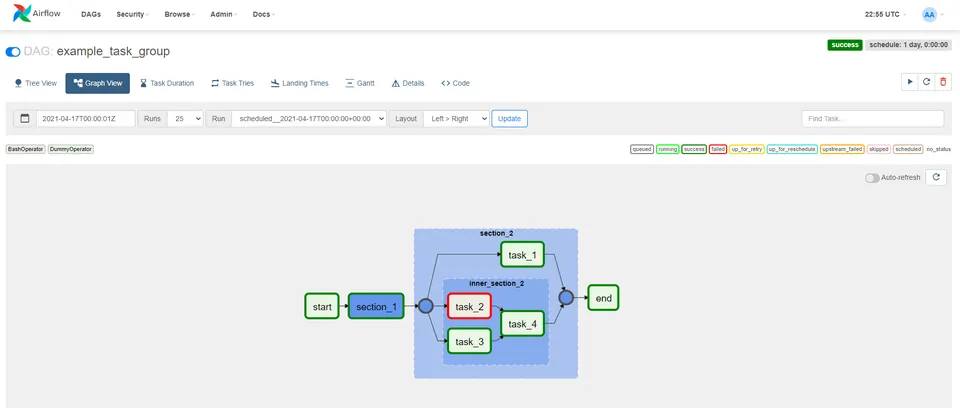Open the Task Tries tab
Image resolution: width=960 pixels, height=408 pixels.
(x=233, y=83)
